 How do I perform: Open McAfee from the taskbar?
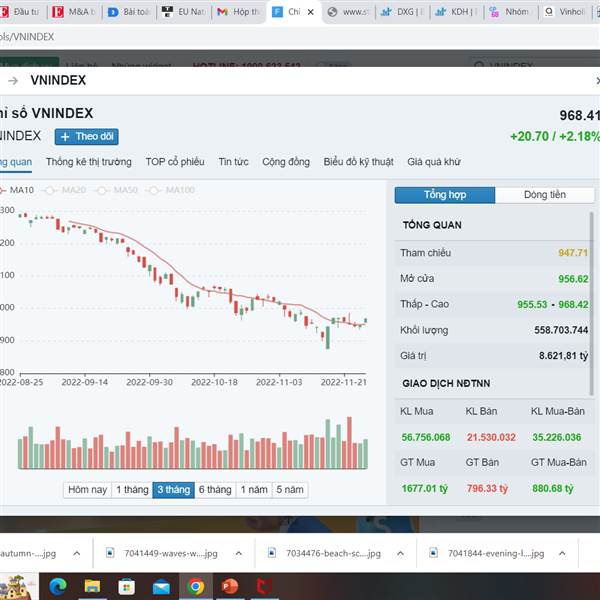click(x=264, y=586)
